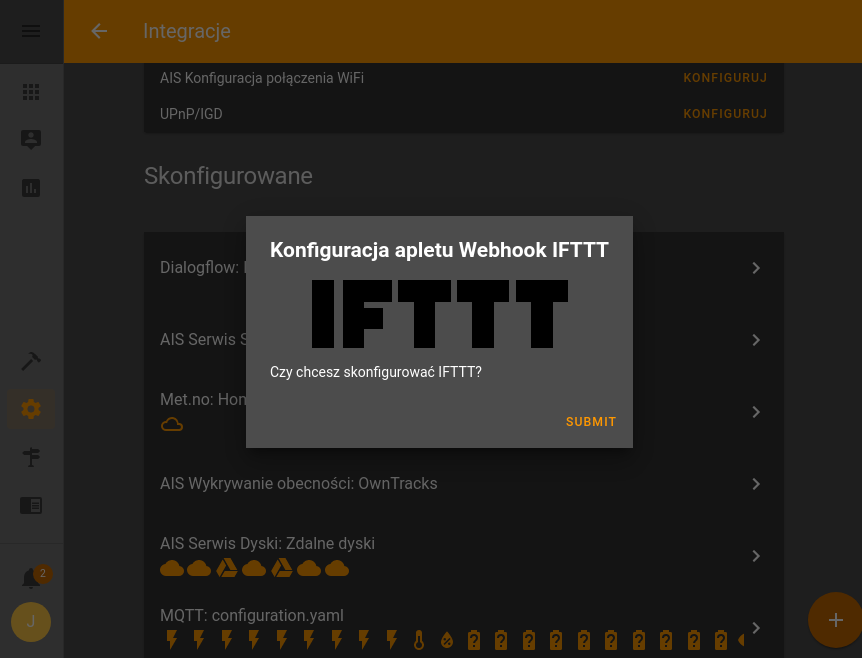Viewport: 862px width, 658px height.
Task: Click text 'AIS Serwis Dyski: Zdalne dyski'
Action: pyautogui.click(x=267, y=544)
